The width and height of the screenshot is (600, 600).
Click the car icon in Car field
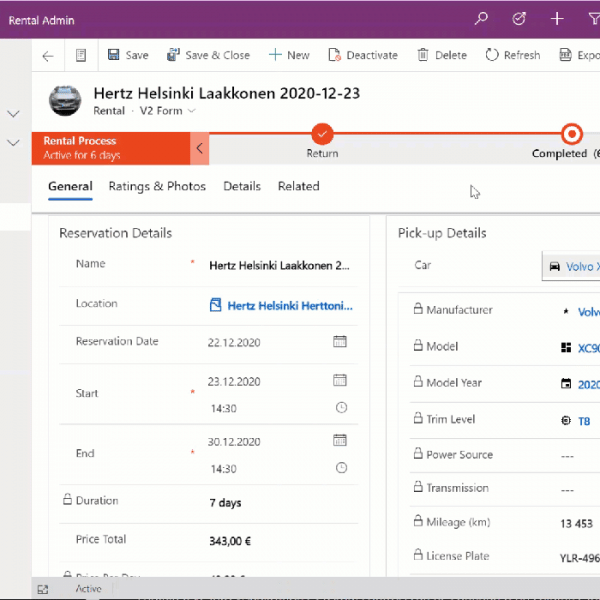coord(554,267)
